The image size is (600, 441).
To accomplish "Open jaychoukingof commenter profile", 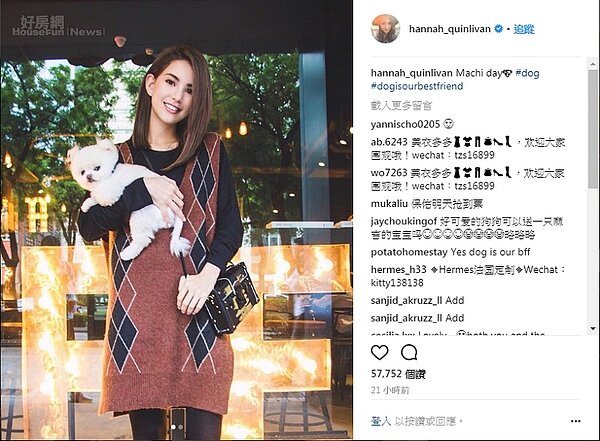I will pos(404,221).
